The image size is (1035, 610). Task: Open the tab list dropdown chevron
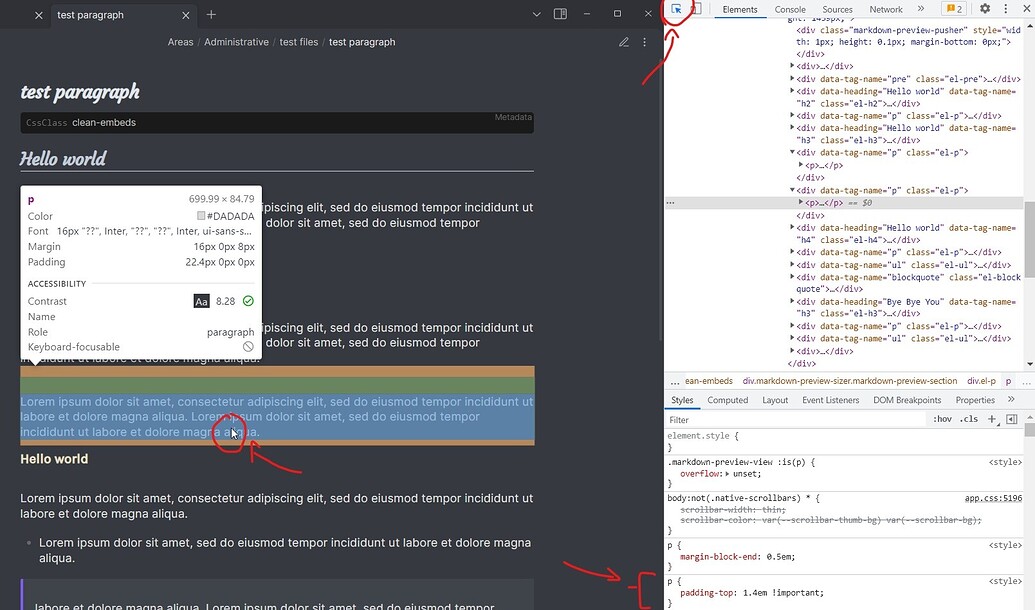pos(536,14)
